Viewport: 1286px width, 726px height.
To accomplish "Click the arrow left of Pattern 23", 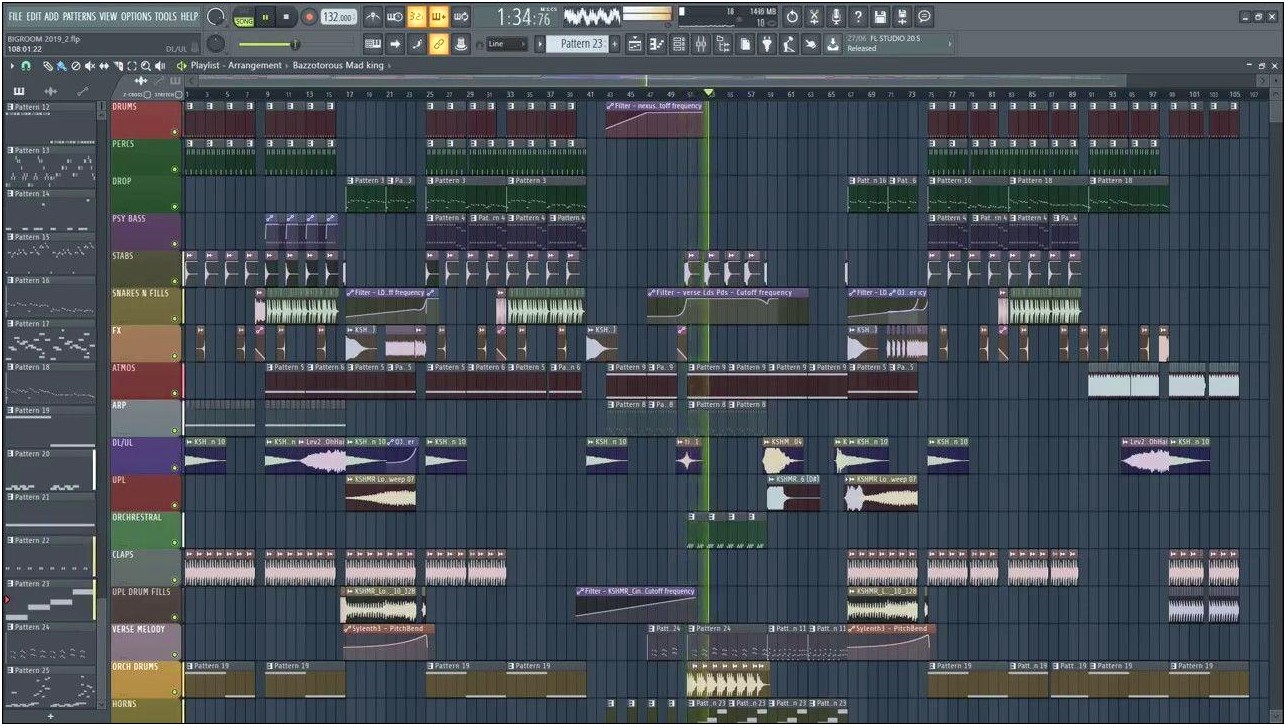I will point(540,44).
